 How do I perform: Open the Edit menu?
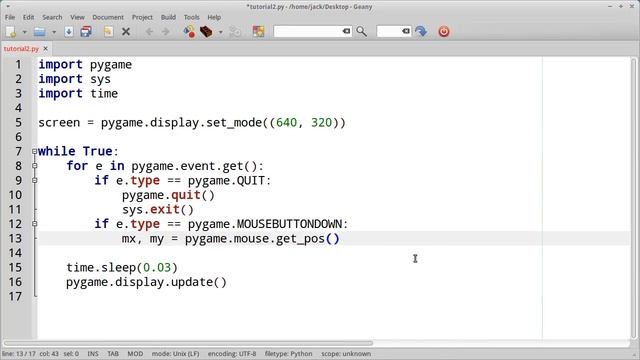(29, 17)
